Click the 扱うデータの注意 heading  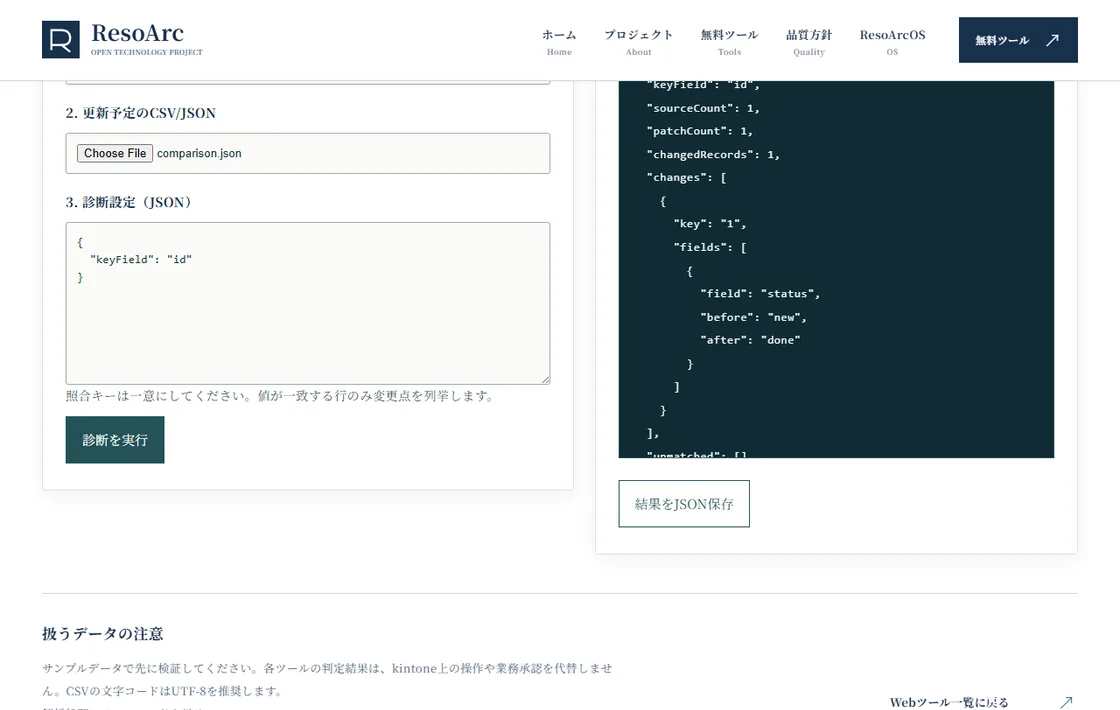pyautogui.click(x=103, y=634)
